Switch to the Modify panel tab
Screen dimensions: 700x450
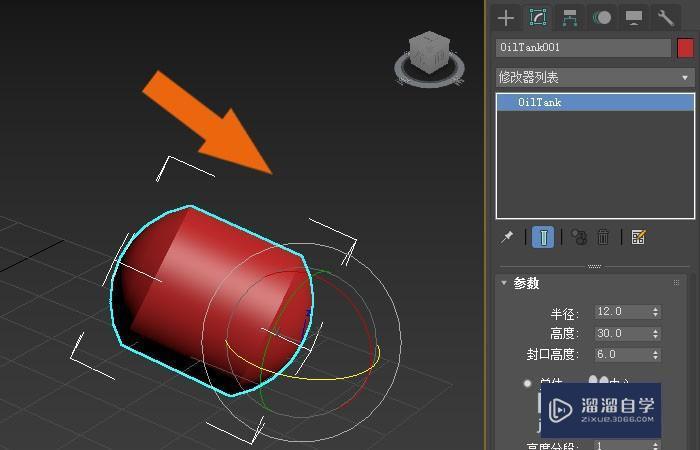pos(538,18)
